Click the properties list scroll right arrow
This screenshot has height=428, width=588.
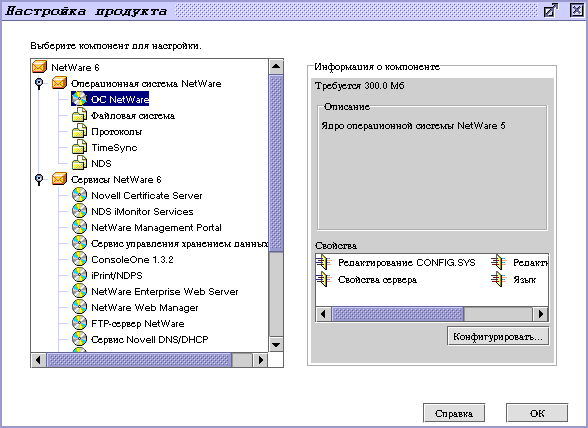click(x=540, y=314)
